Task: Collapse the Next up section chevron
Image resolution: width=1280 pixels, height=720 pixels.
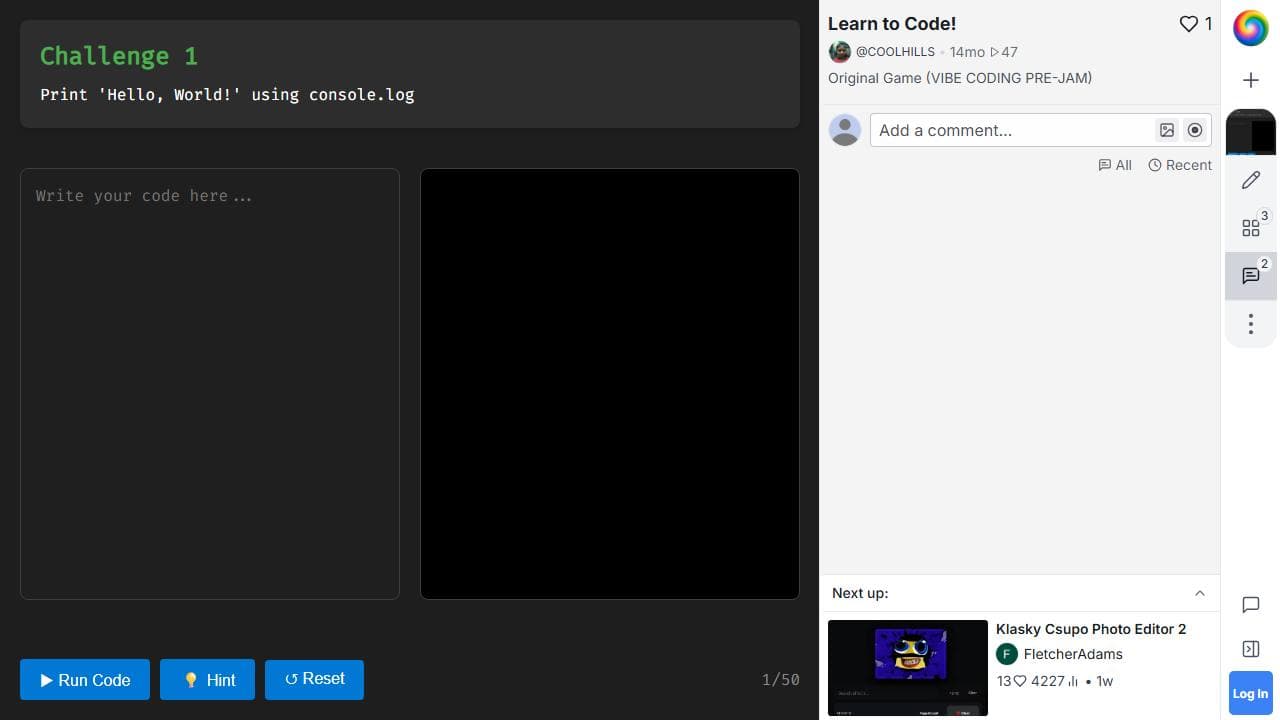Action: 1199,593
